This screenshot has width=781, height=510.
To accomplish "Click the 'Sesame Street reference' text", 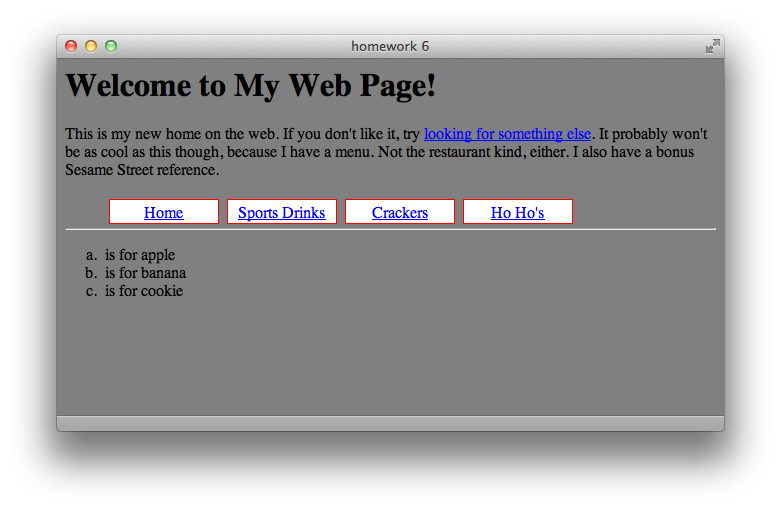I will [141, 170].
